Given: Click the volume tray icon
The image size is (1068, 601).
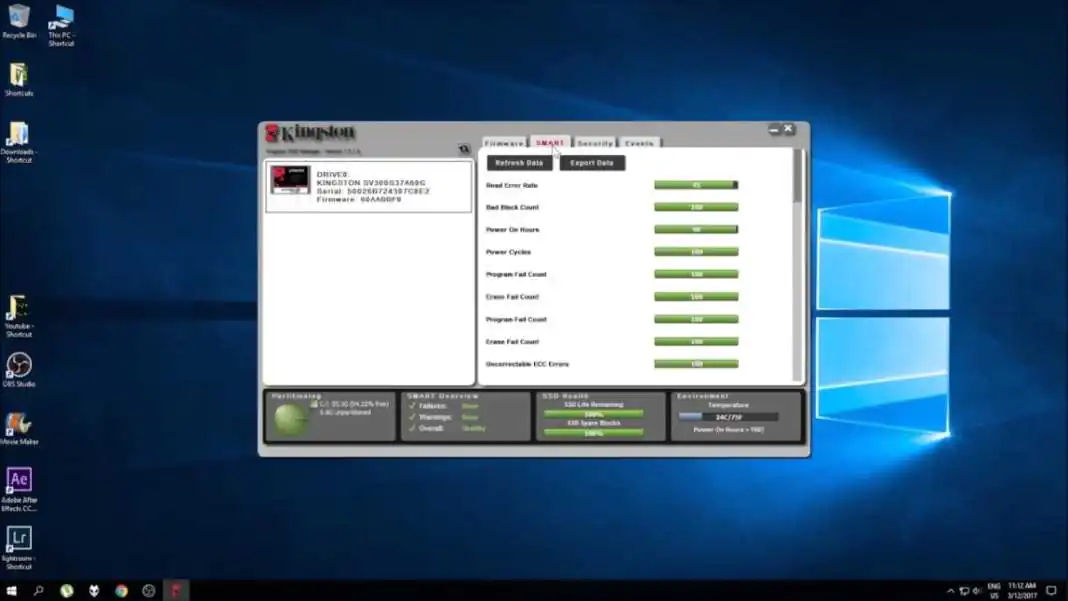Looking at the screenshot, I should 977,591.
